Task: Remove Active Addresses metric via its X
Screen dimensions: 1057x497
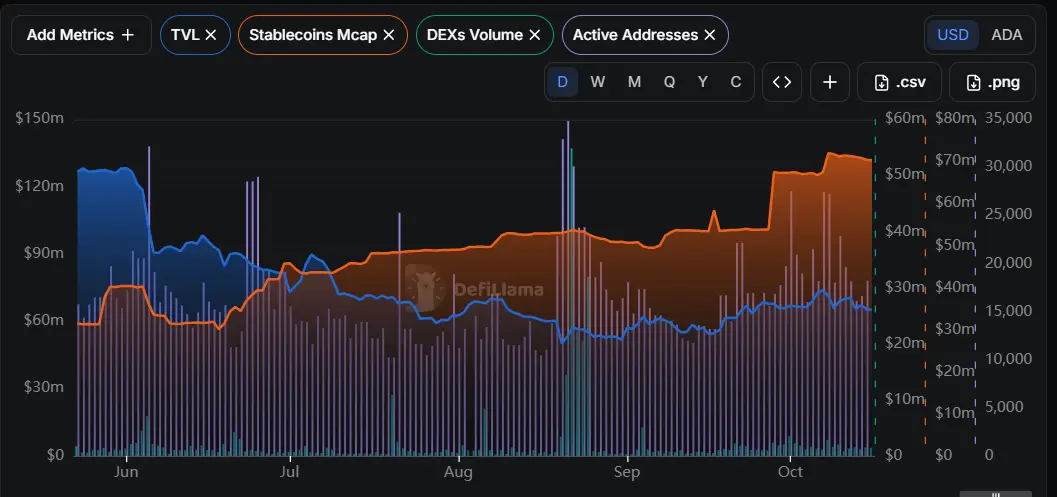Action: pos(710,35)
